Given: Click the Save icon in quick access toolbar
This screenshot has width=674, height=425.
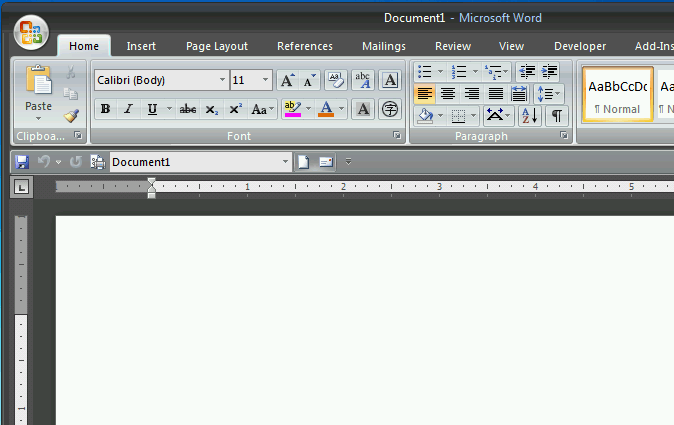Looking at the screenshot, I should 22,162.
